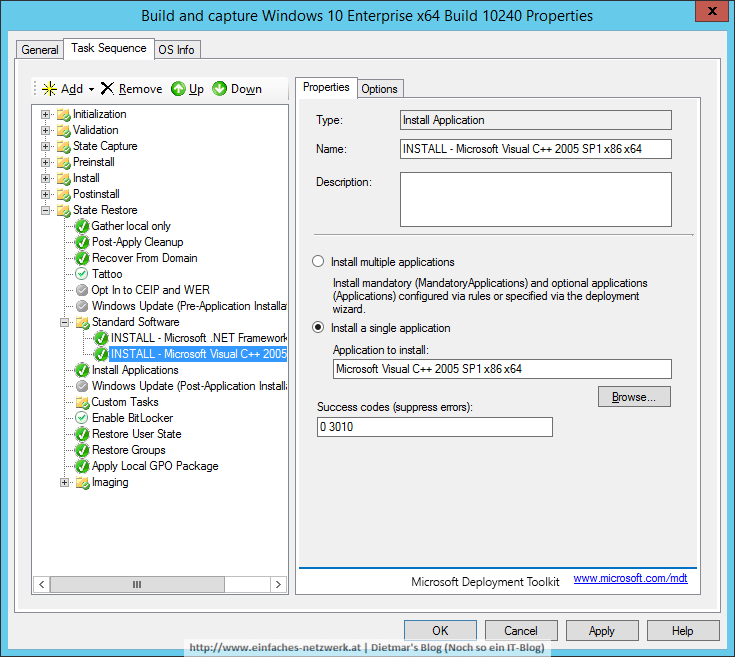735x657 pixels.
Task: Click the tree horizontal scrollbar thumb
Action: tap(137, 584)
